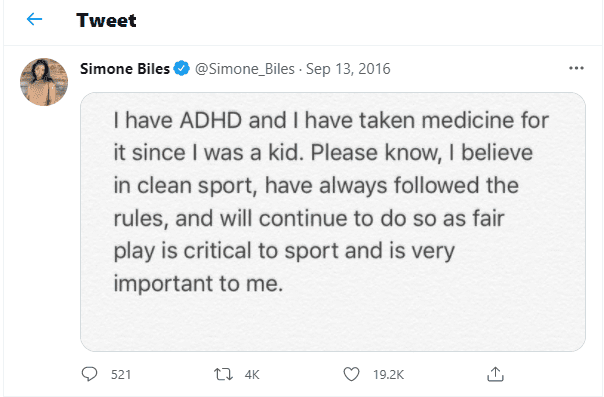View the 19.2K likes count
Viewport: 604px width, 397px height.
click(388, 375)
